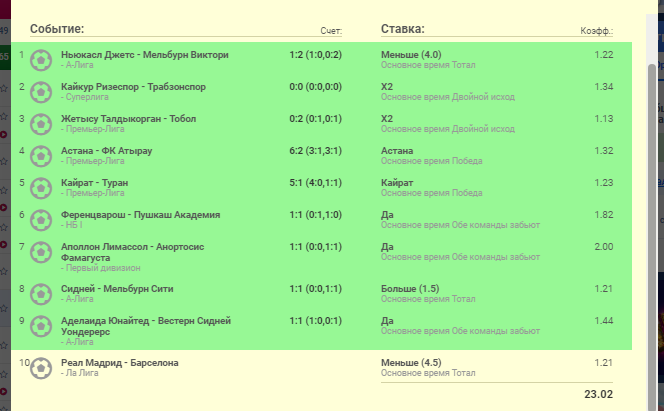Viewport: 664px width, 411px height.
Task: Select event Астана - ФК Атырау
Action: (106, 151)
